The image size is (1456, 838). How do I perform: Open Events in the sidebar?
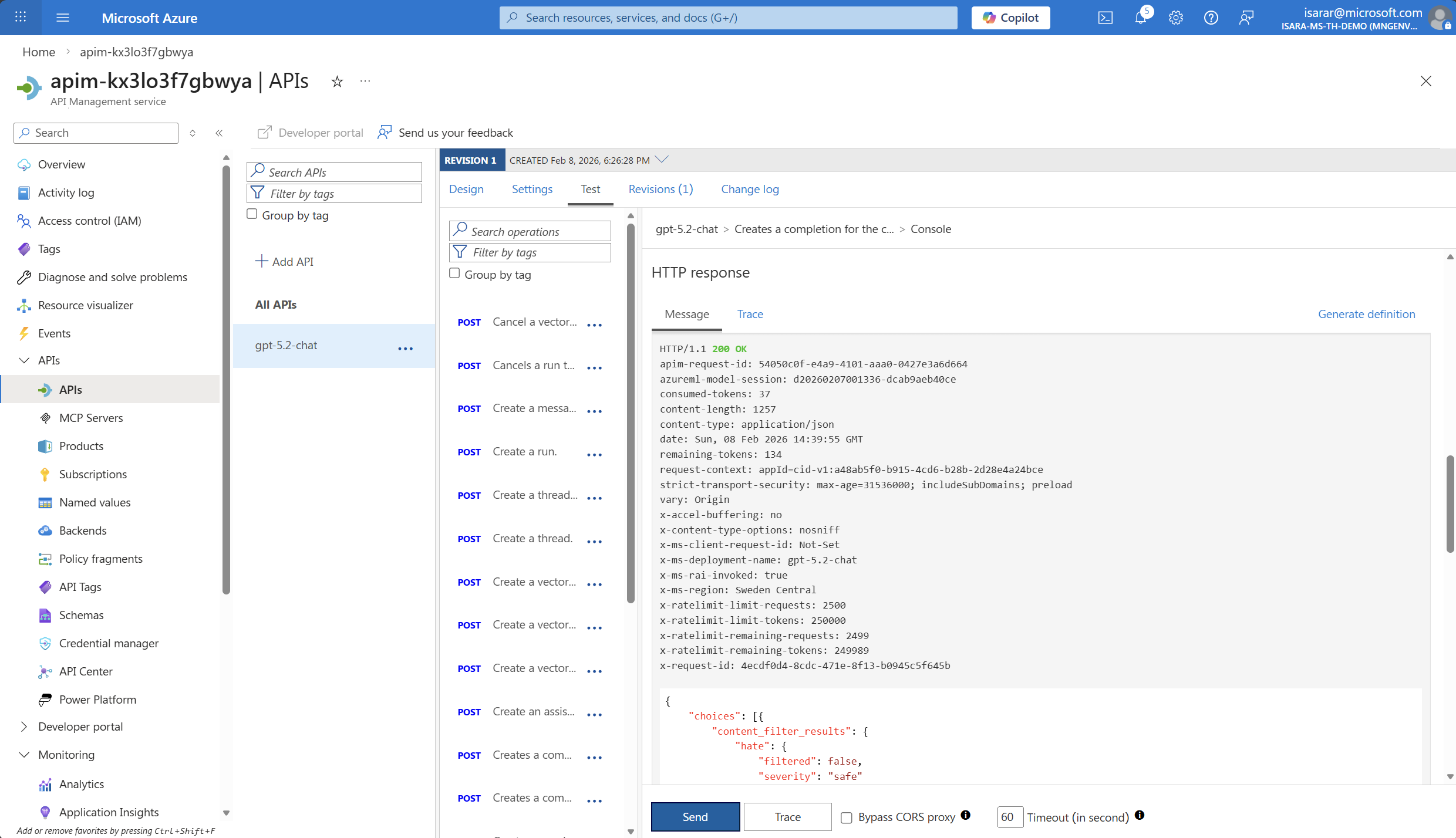tap(54, 333)
